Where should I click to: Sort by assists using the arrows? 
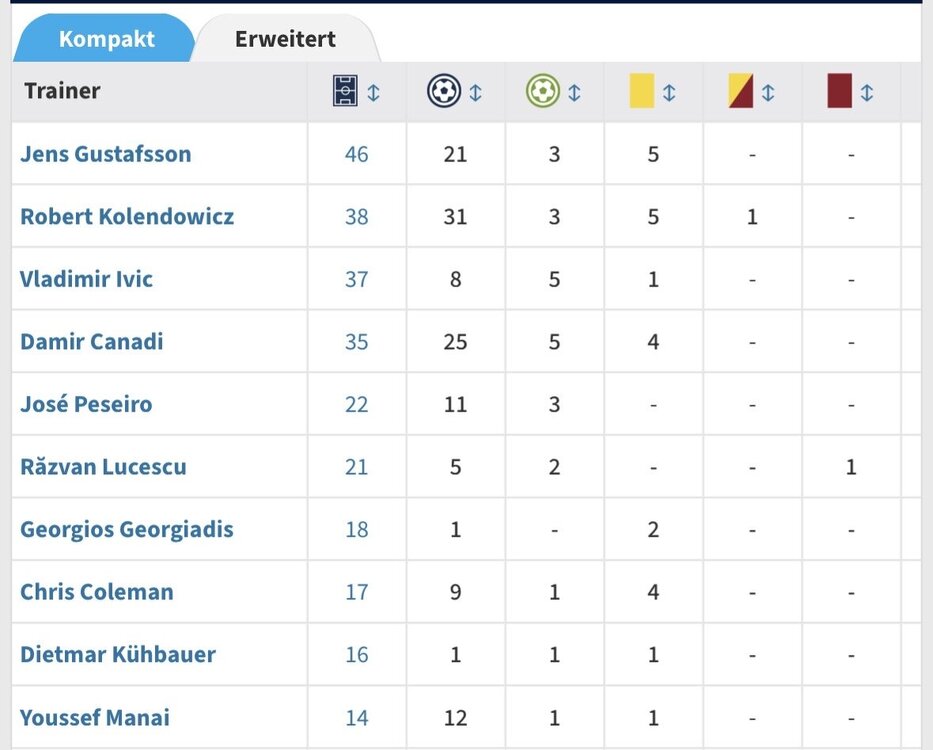574,93
